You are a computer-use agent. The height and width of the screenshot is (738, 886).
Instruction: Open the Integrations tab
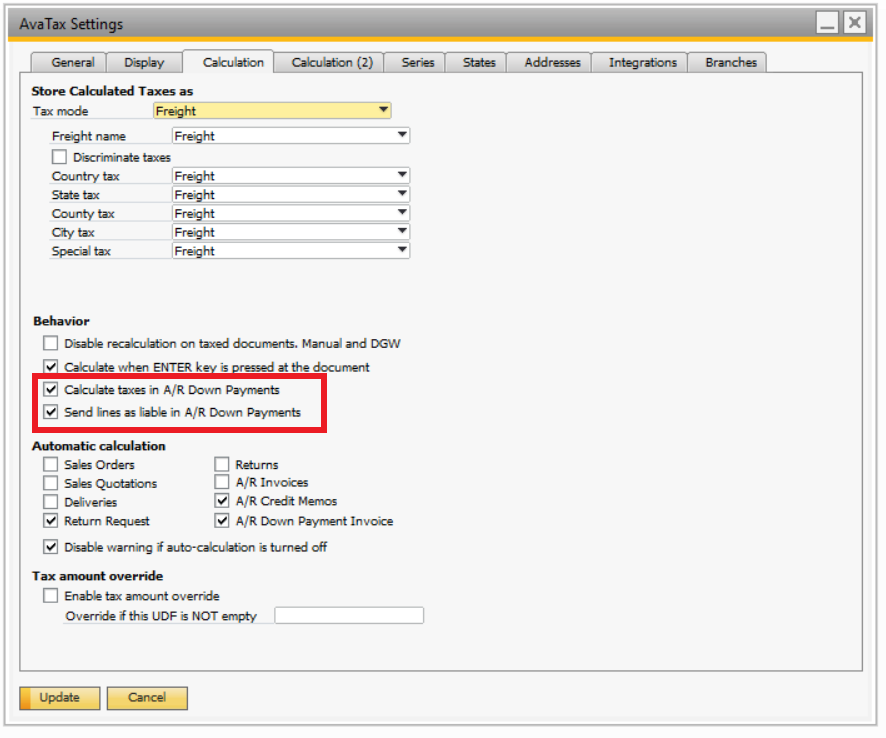[x=640, y=63]
